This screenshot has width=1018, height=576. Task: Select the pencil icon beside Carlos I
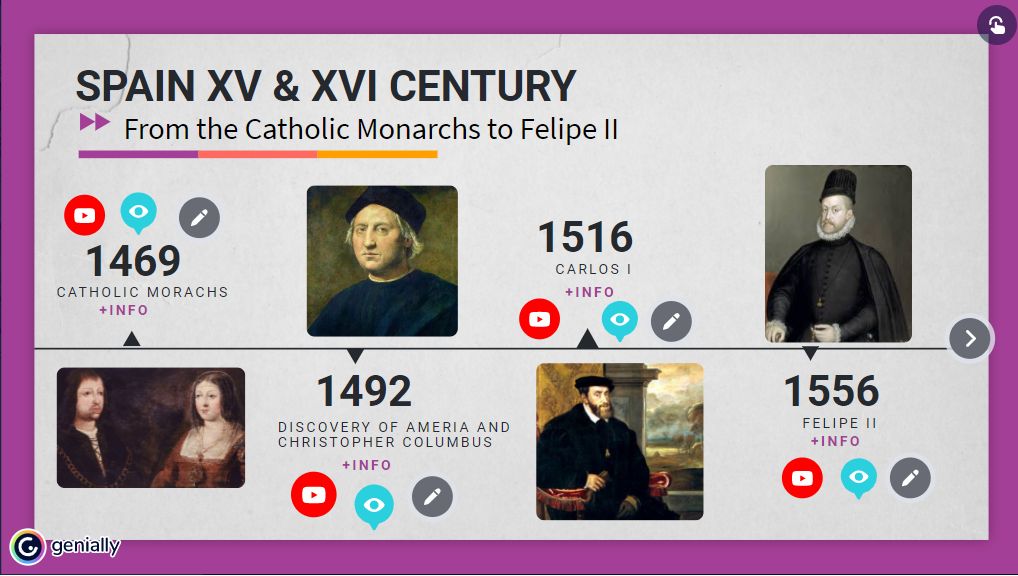click(x=672, y=321)
